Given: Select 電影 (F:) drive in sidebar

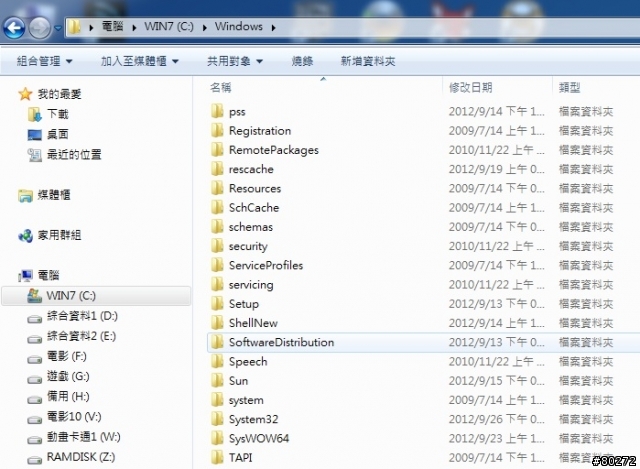Looking at the screenshot, I should coord(57,356).
